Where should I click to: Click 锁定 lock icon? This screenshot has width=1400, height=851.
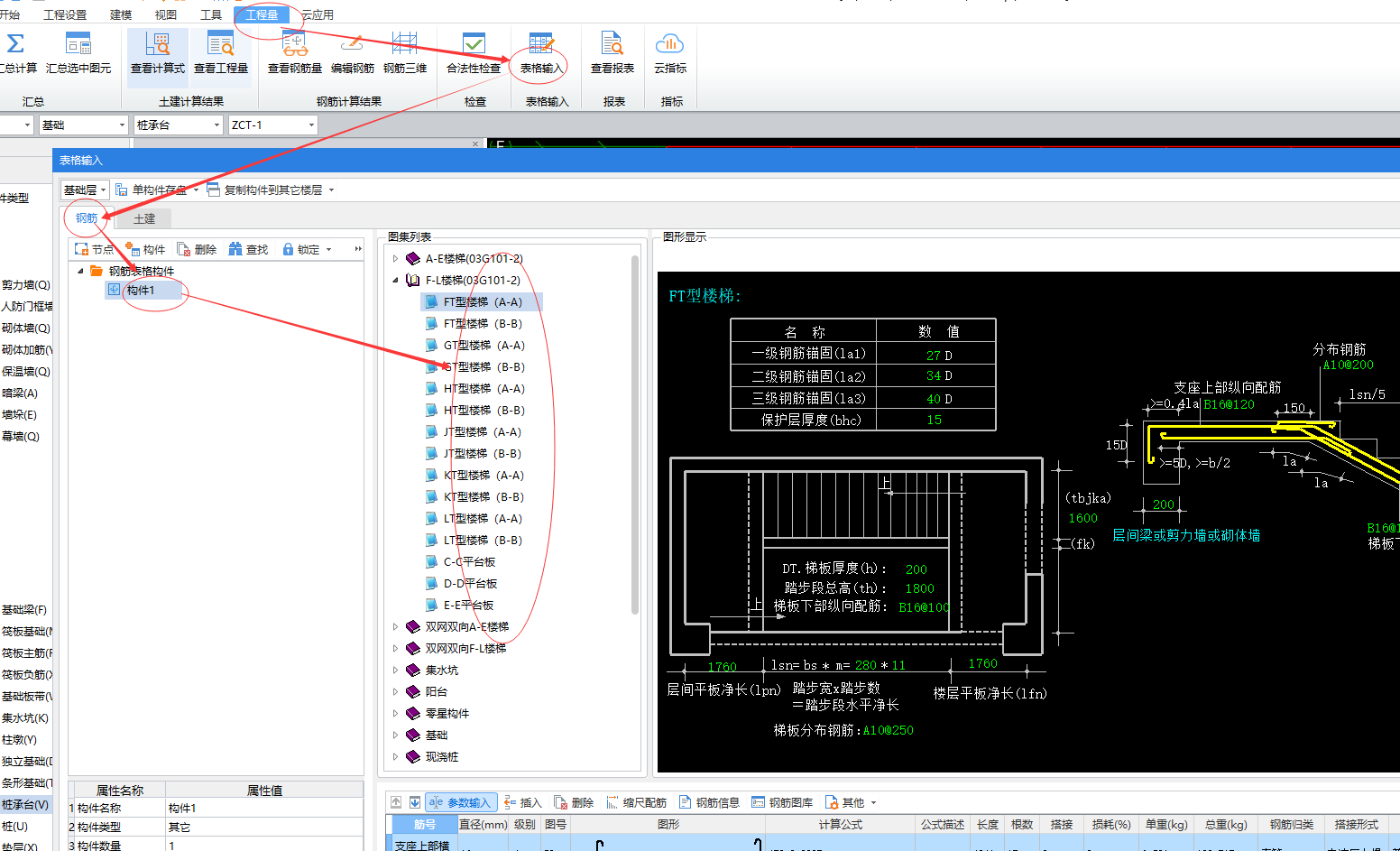click(288, 249)
